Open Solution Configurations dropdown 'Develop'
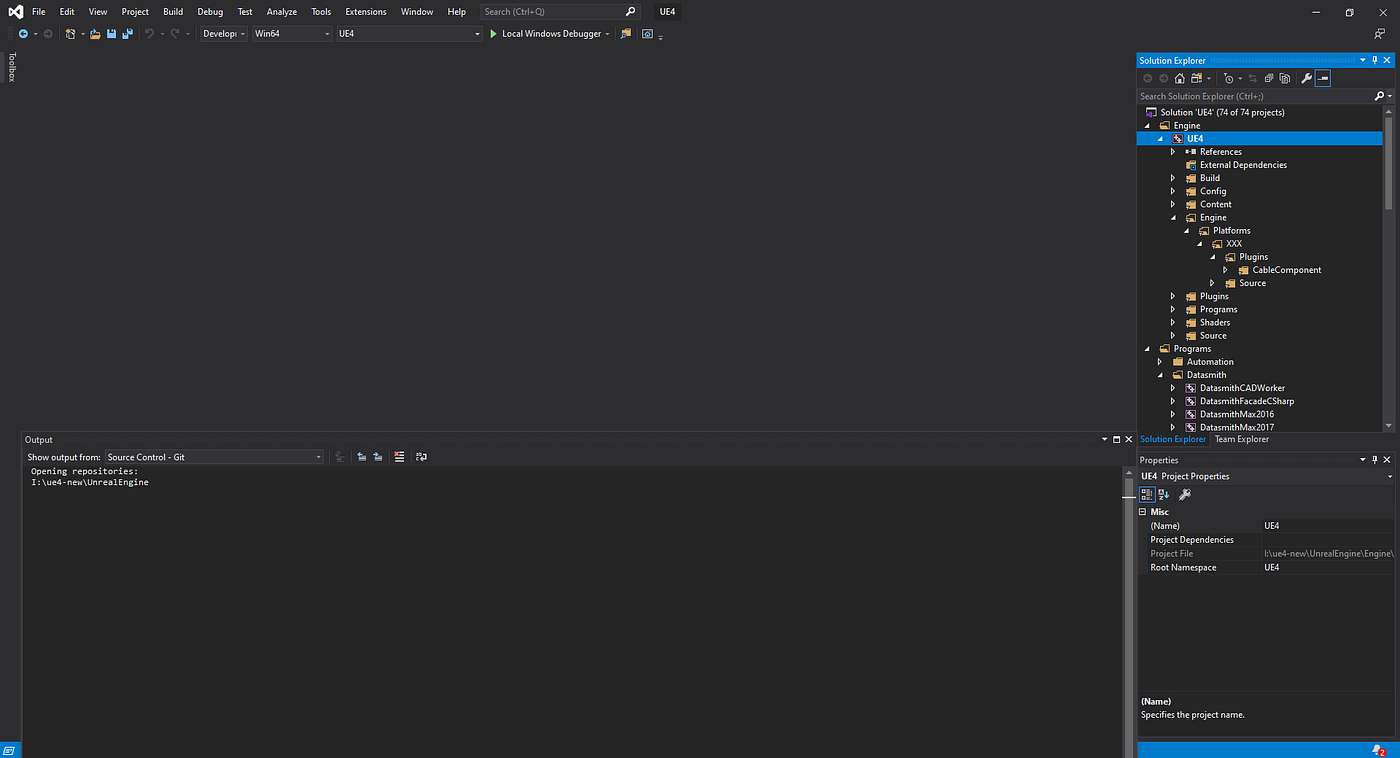The height and width of the screenshot is (758, 1400). [x=223, y=34]
